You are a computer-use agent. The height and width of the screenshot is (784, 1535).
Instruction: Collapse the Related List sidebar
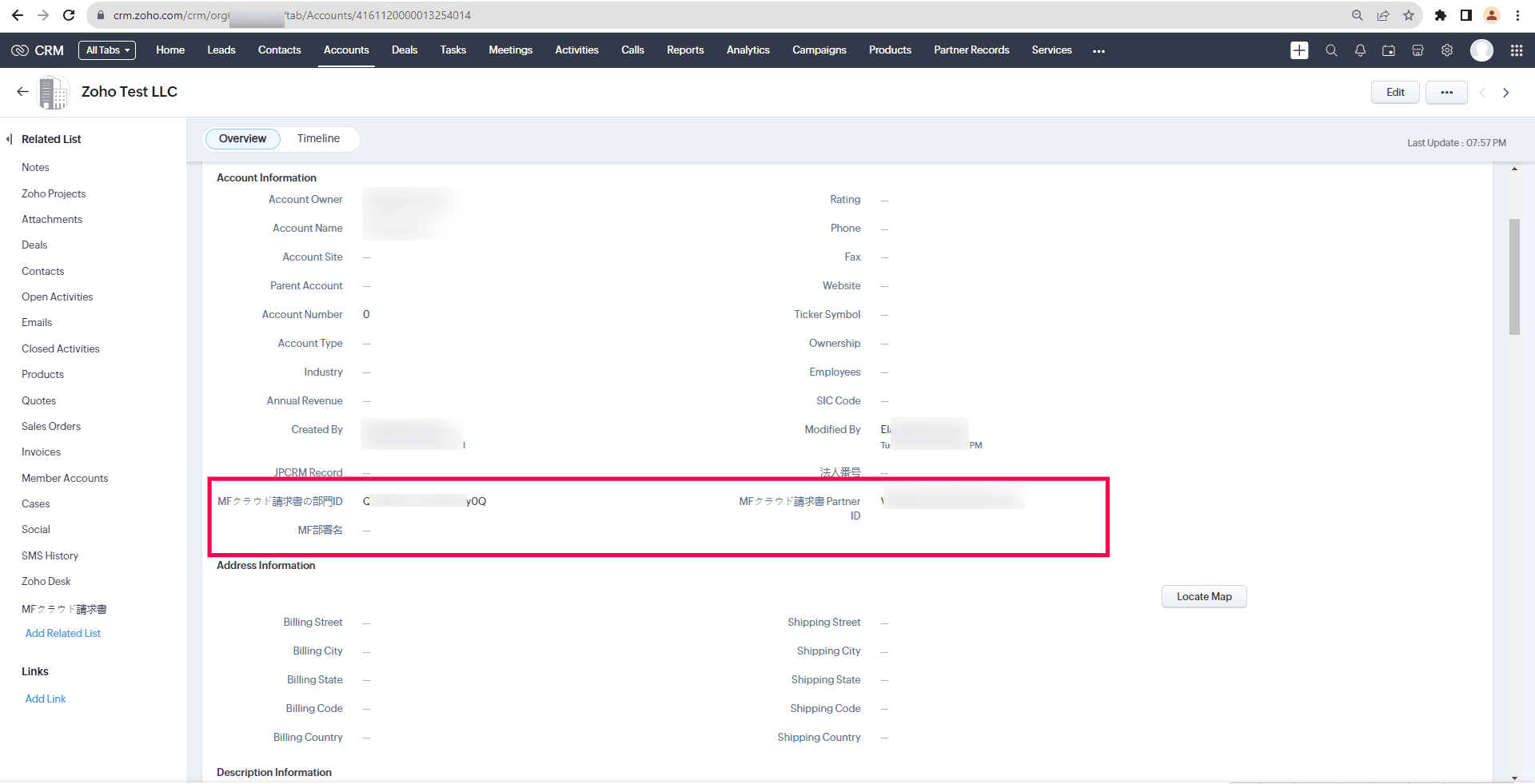[x=10, y=139]
